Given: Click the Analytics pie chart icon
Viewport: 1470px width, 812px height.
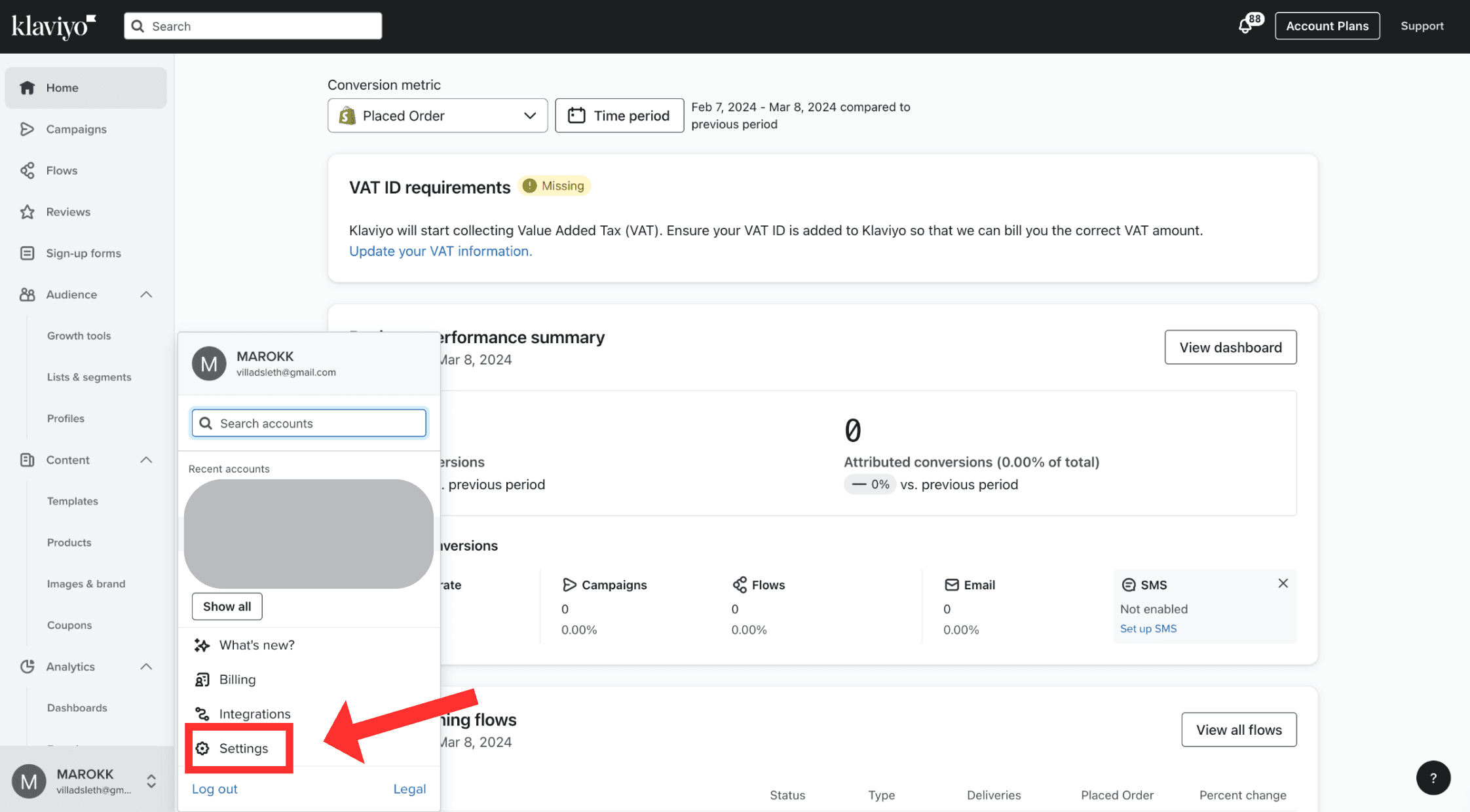Looking at the screenshot, I should [x=27, y=667].
